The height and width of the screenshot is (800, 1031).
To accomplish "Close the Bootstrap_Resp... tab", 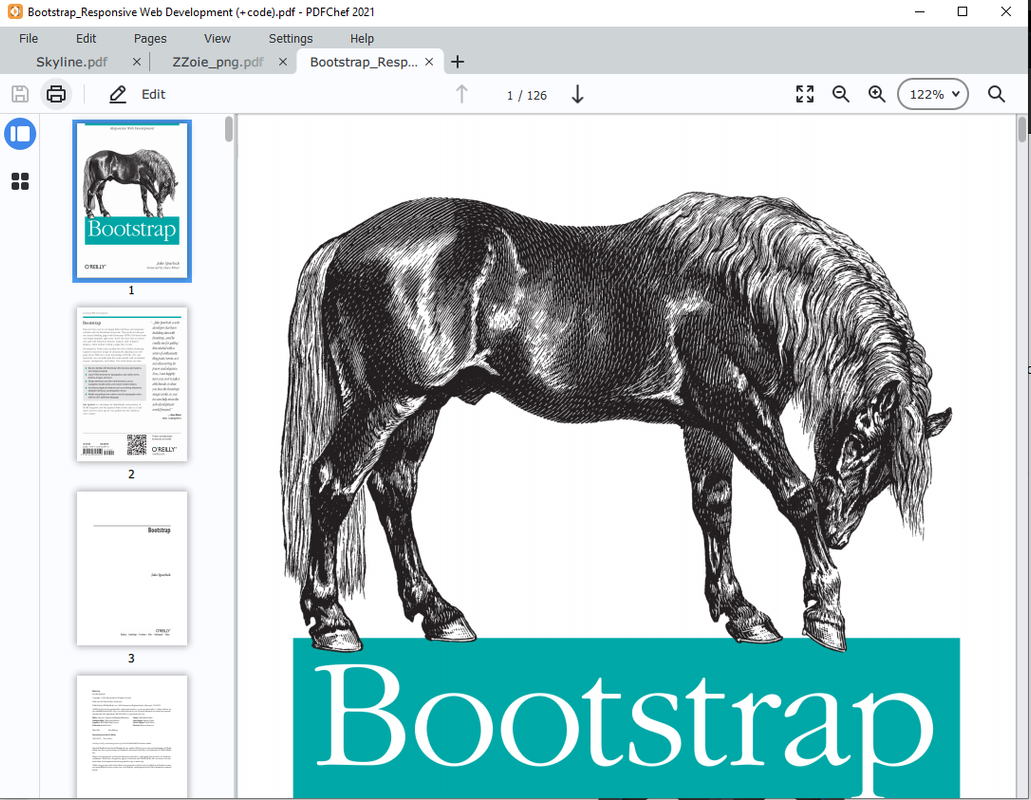I will tap(429, 62).
